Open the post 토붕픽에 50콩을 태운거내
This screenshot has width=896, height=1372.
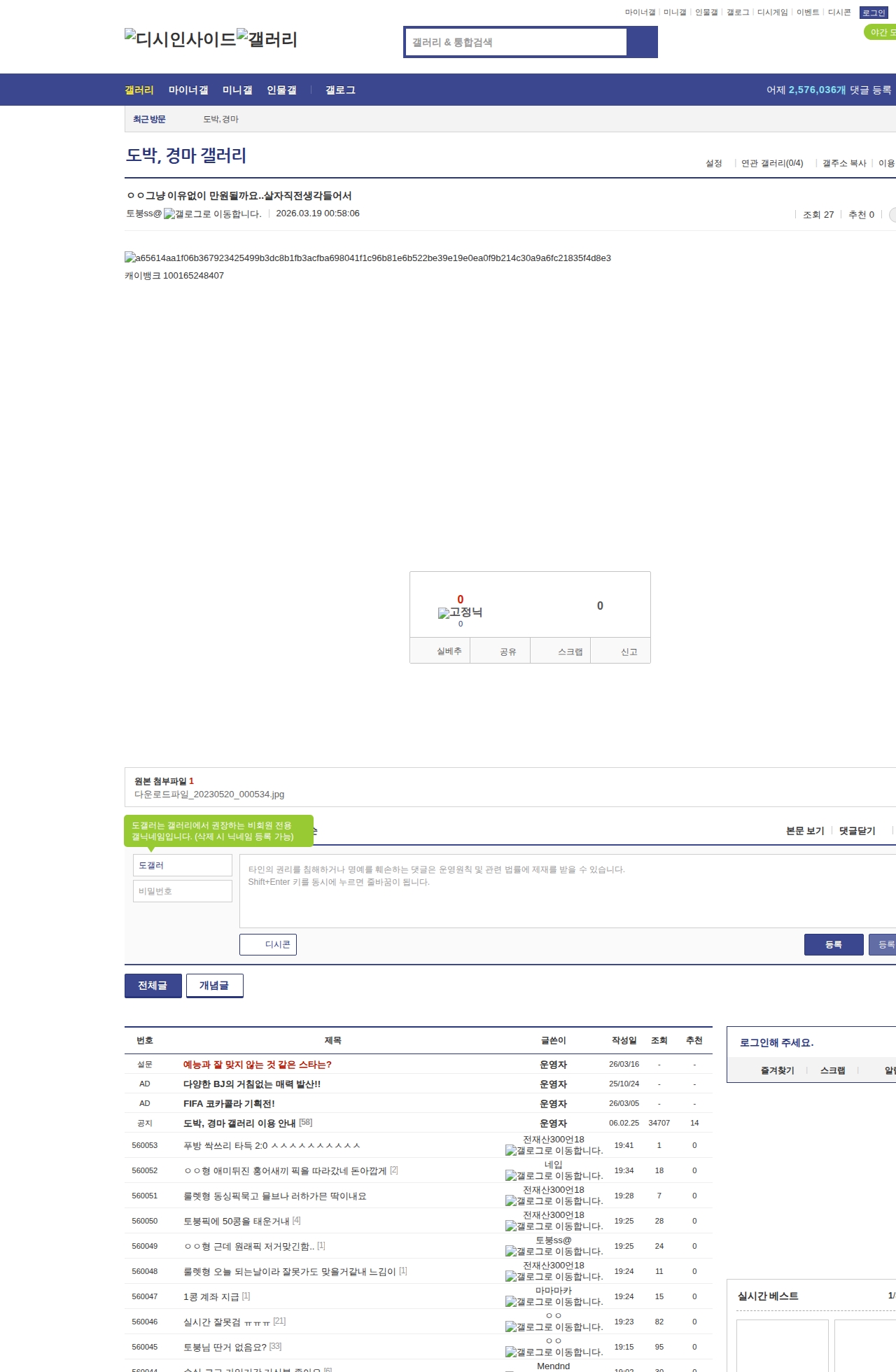237,1221
